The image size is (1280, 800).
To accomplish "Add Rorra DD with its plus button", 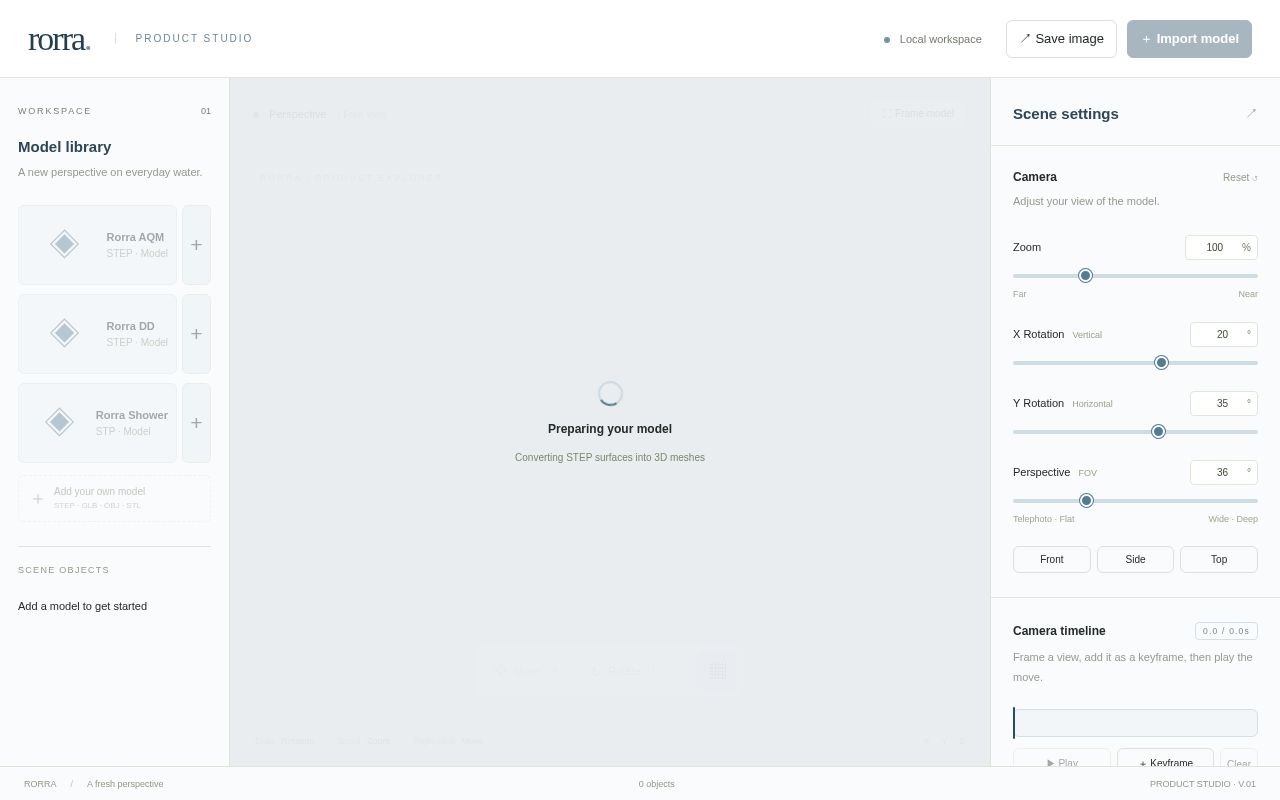I will click(x=196, y=334).
